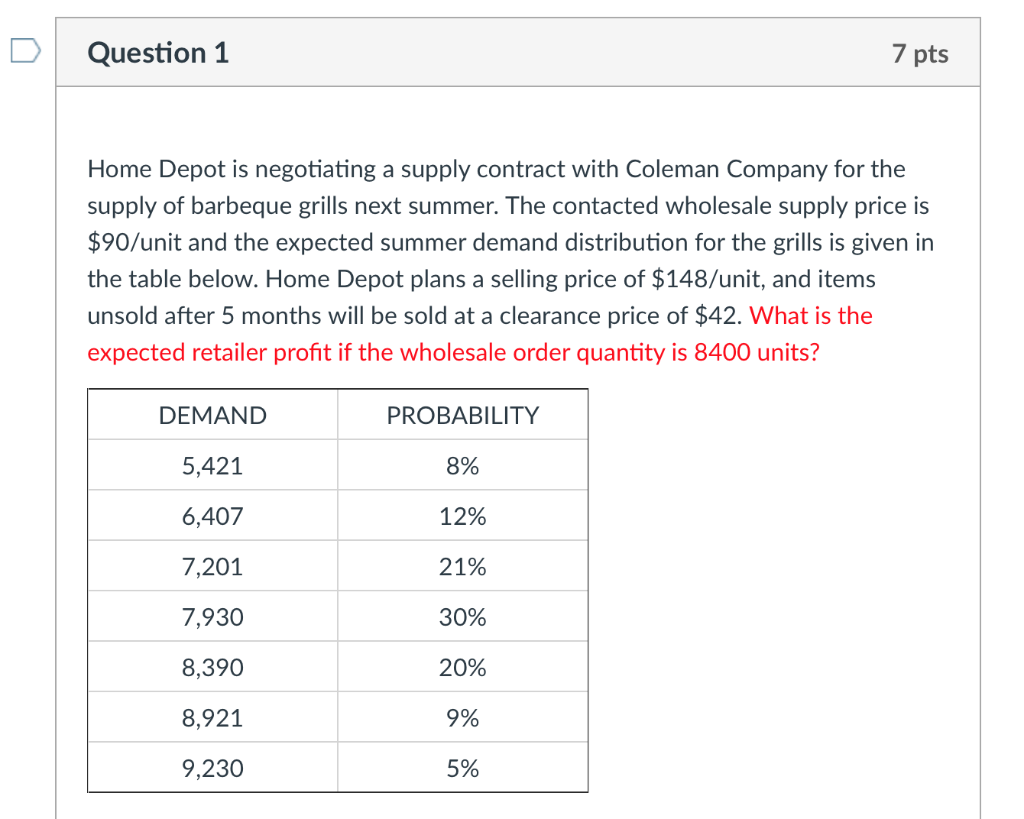Click the bookmark flag icon beside Question 1
Screen dimensions: 1024x819
[x=25, y=48]
